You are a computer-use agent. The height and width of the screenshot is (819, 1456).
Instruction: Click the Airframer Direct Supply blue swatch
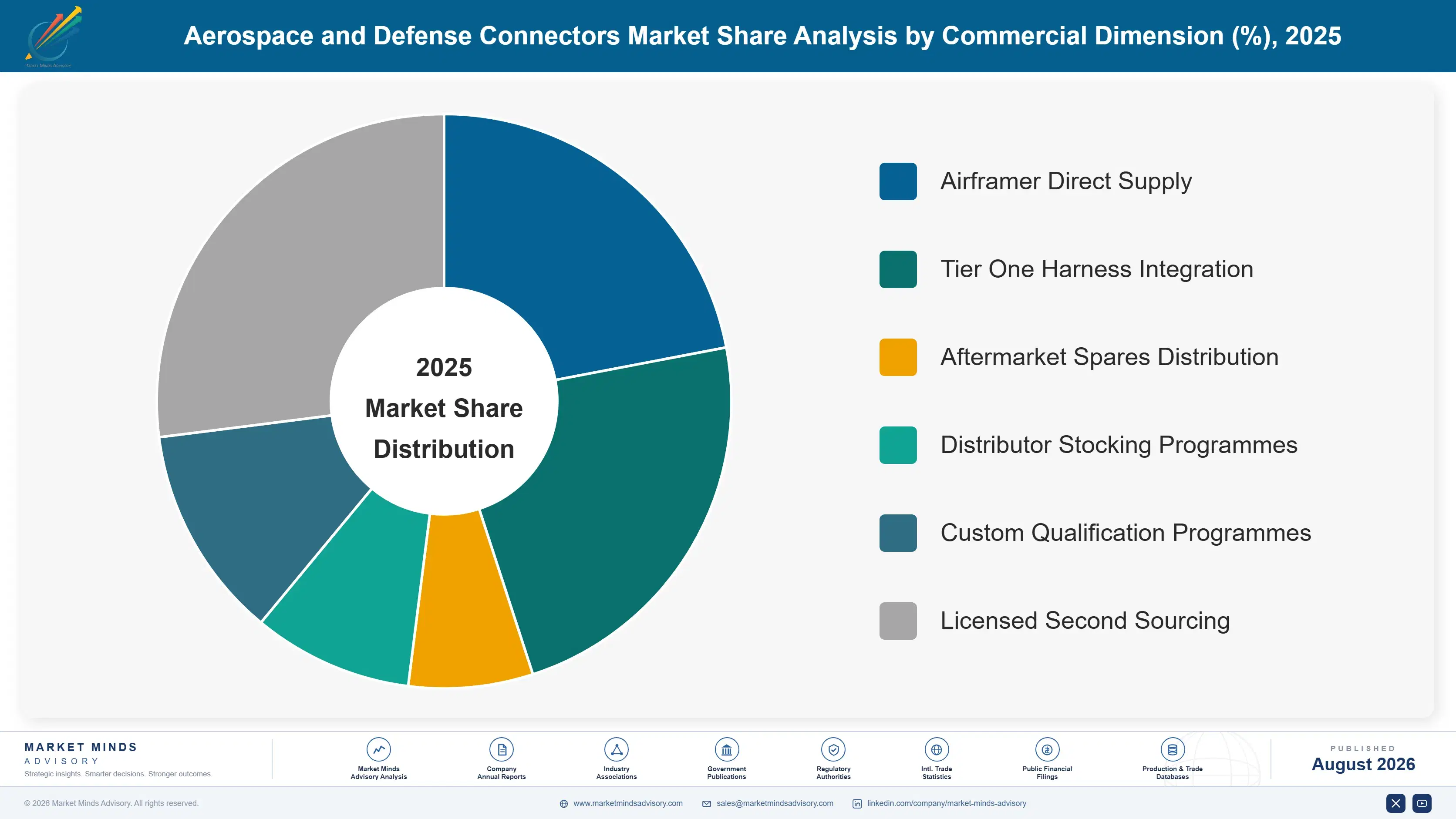point(897,181)
